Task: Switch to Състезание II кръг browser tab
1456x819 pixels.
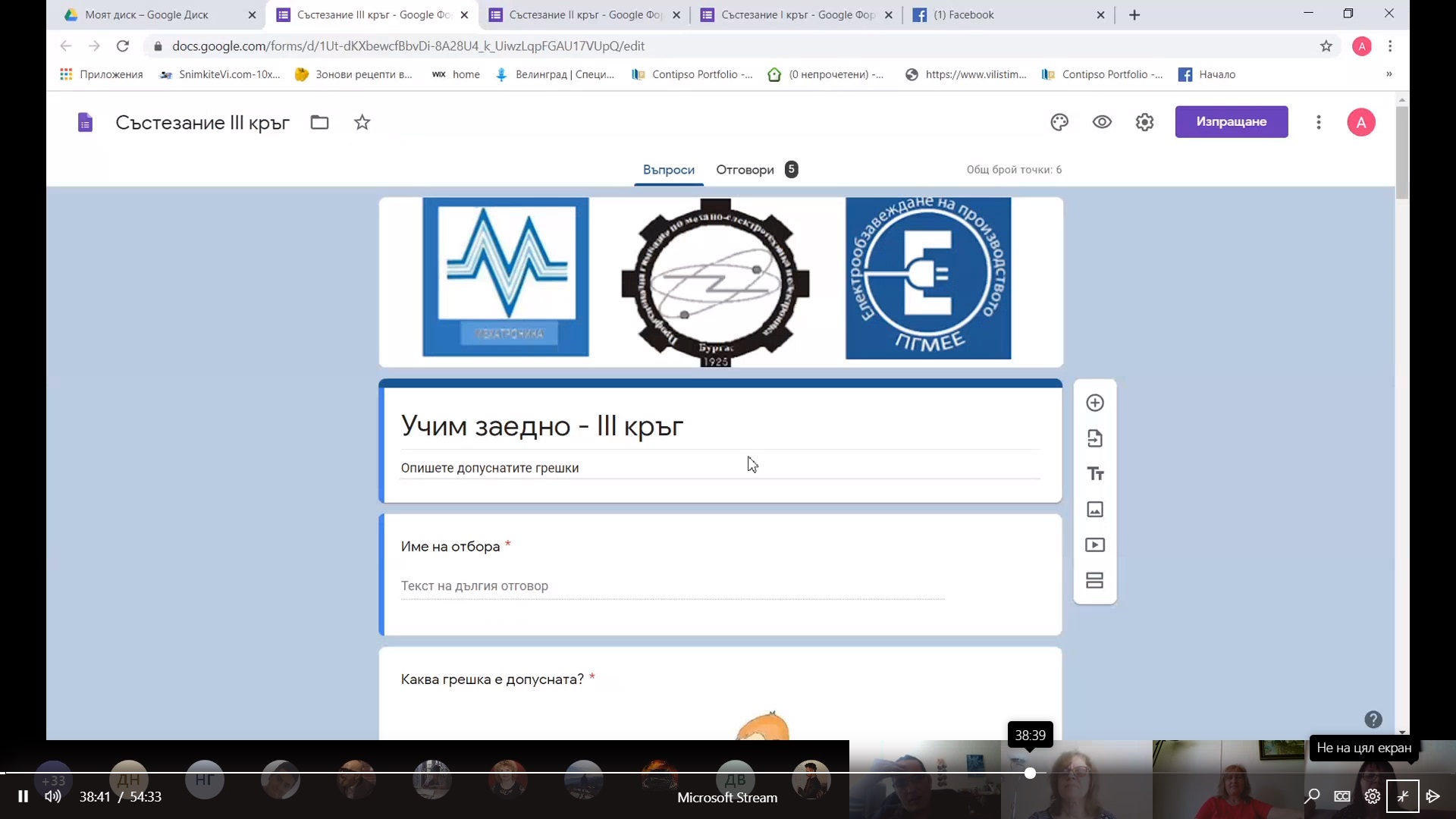Action: tap(584, 14)
